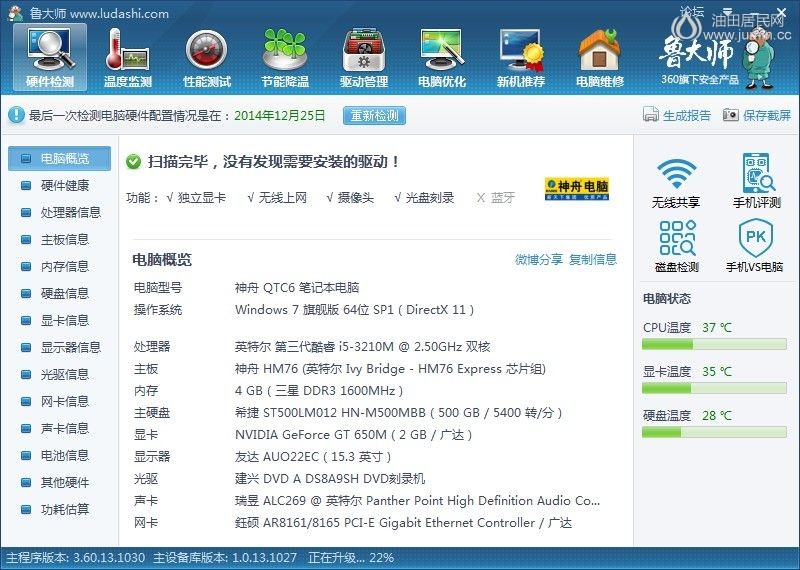Click the 磁盘检测 disk check icon
This screenshot has width=800, height=570.
click(677, 238)
